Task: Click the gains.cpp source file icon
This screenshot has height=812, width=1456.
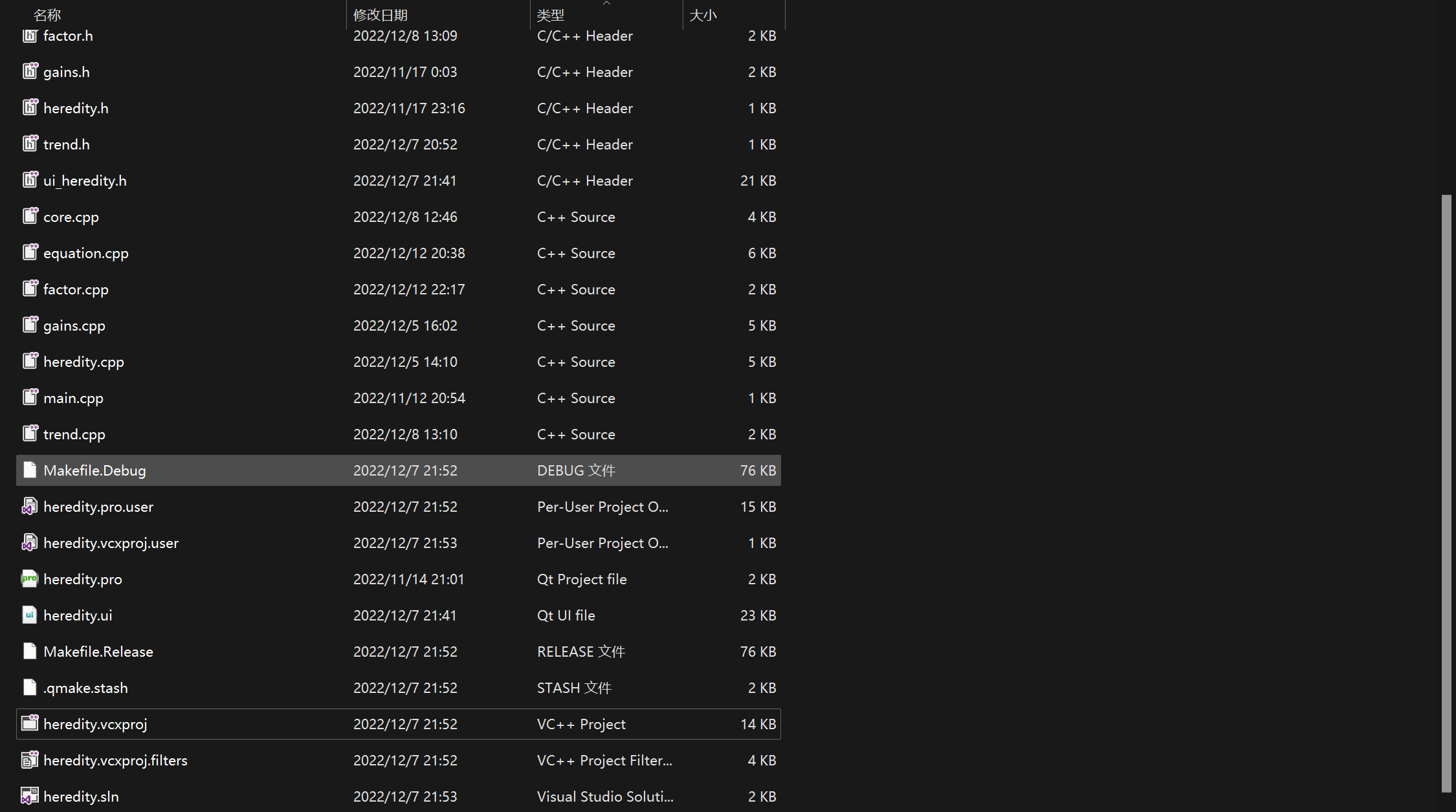Action: [30, 325]
